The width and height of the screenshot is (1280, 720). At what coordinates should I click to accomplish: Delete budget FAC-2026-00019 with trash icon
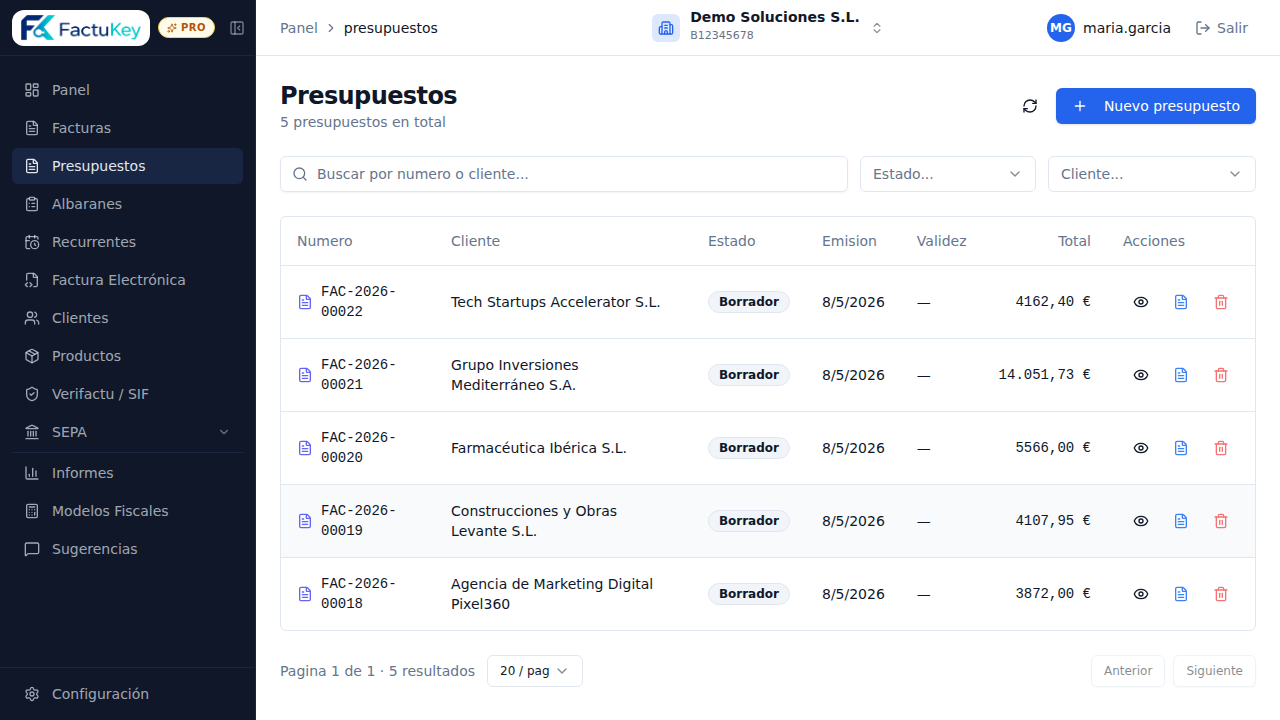point(1221,521)
